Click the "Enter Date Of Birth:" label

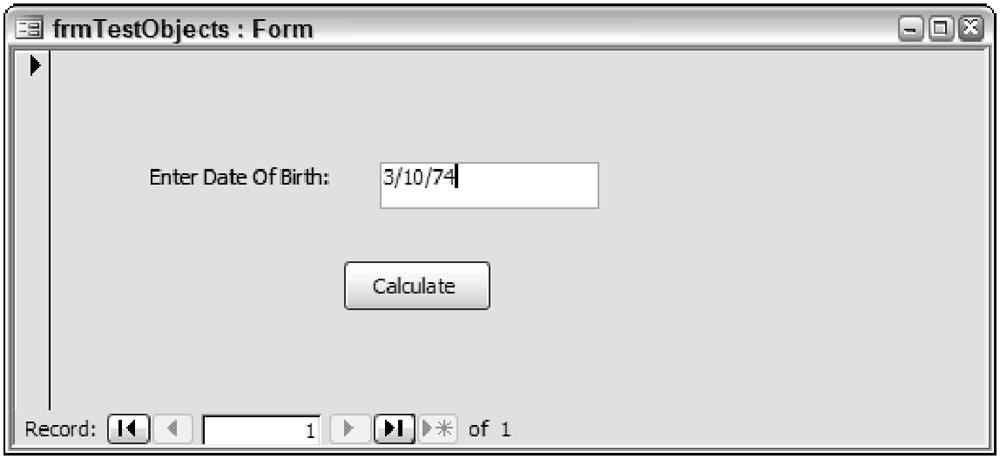[240, 177]
